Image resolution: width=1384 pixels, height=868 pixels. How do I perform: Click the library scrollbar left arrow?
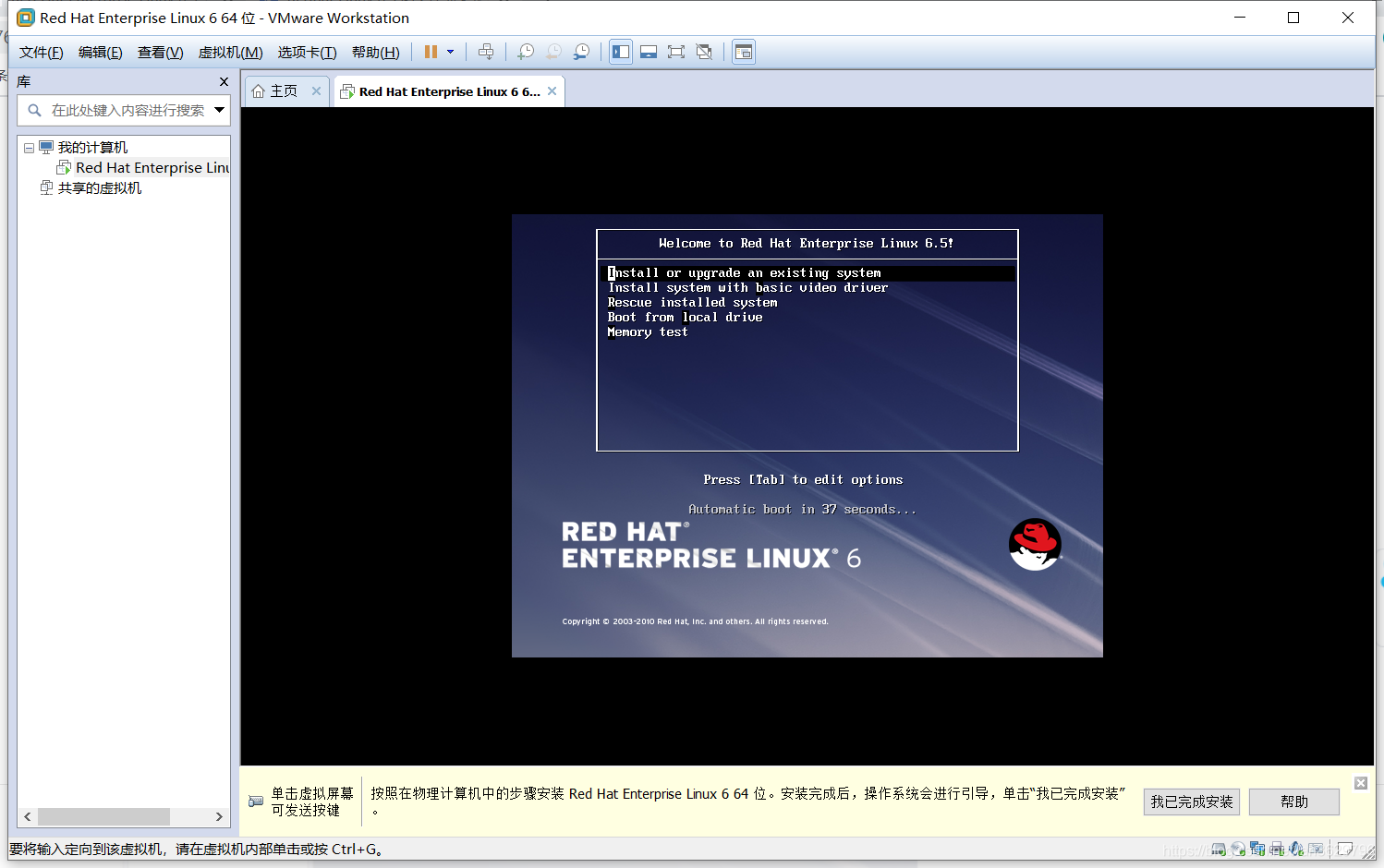click(28, 816)
